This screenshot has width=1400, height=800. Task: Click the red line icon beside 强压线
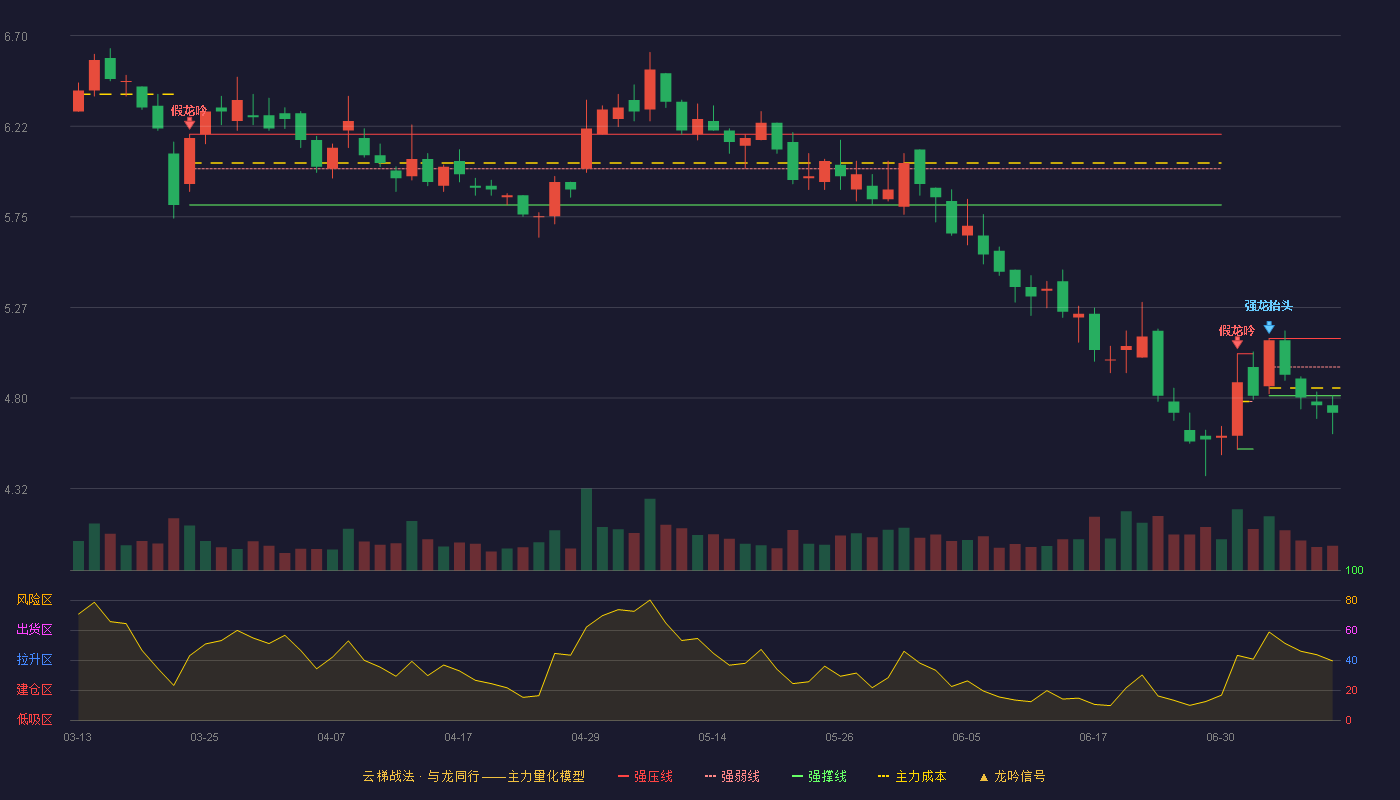pos(624,776)
